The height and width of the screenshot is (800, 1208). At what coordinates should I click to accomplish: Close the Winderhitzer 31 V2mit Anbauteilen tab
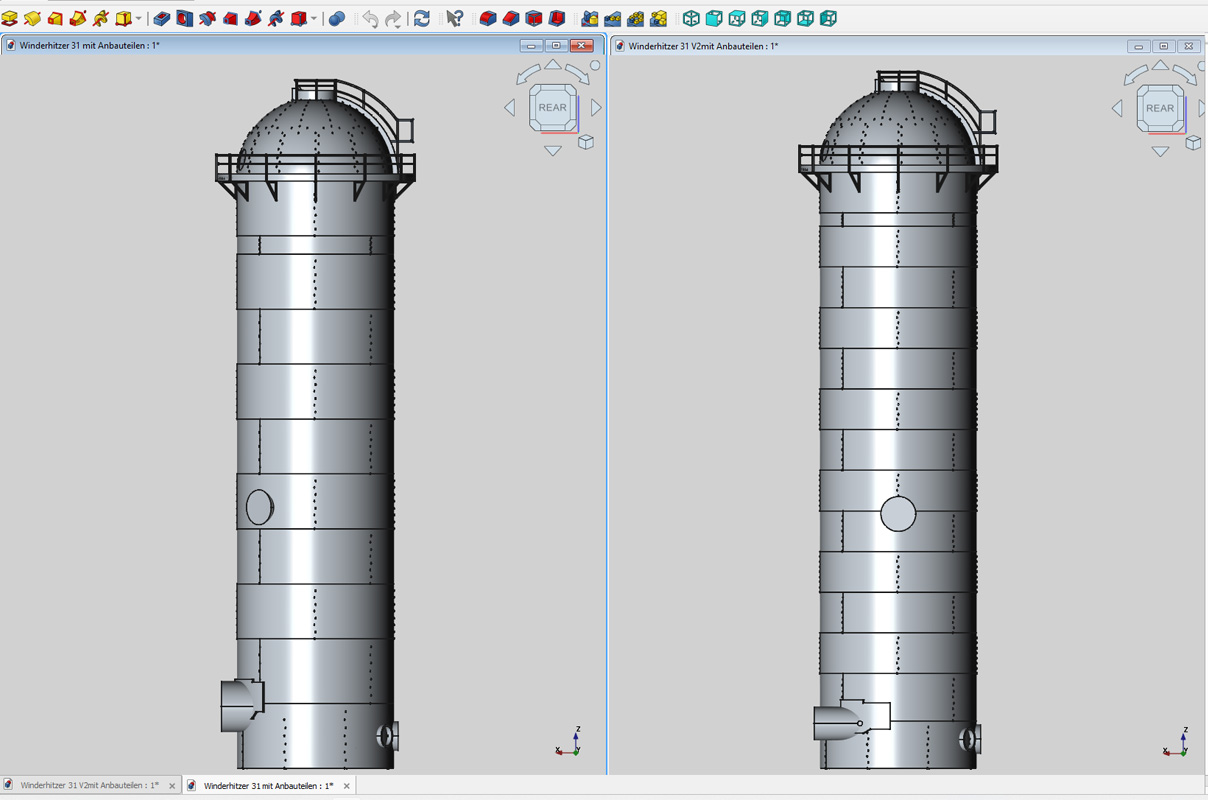click(172, 786)
